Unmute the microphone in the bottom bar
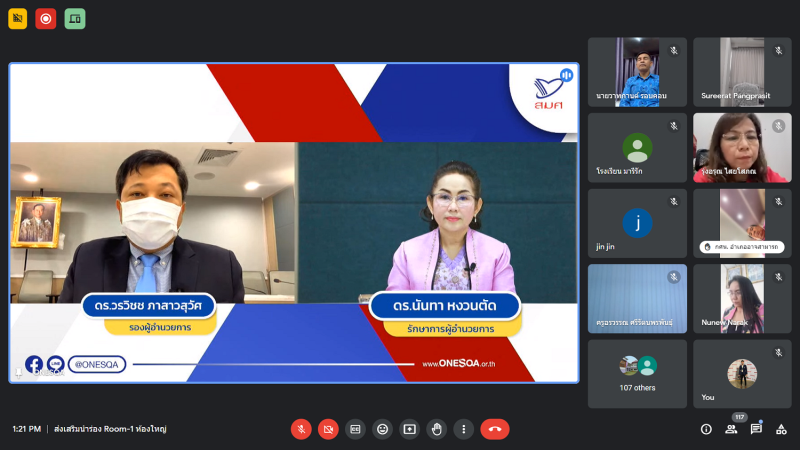 pyautogui.click(x=301, y=429)
